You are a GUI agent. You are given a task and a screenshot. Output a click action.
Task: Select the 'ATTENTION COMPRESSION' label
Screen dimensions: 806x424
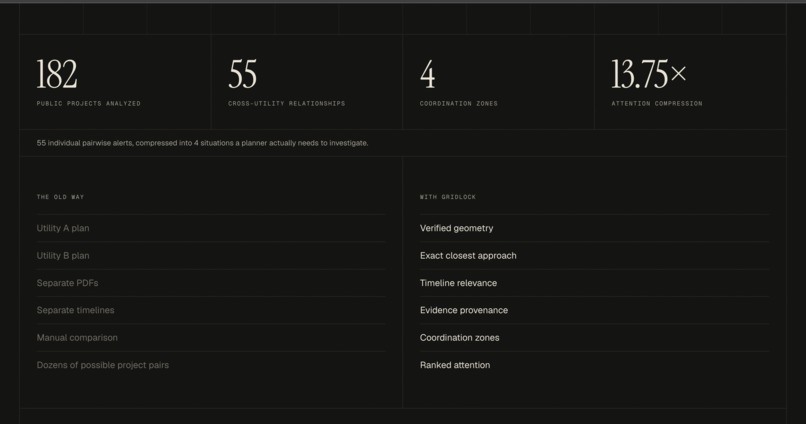[656, 103]
